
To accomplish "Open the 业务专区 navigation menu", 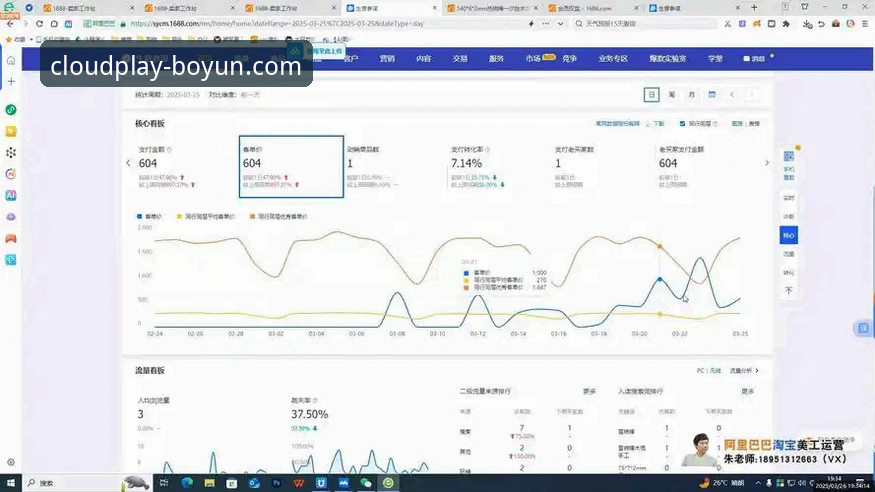I will pyautogui.click(x=613, y=59).
